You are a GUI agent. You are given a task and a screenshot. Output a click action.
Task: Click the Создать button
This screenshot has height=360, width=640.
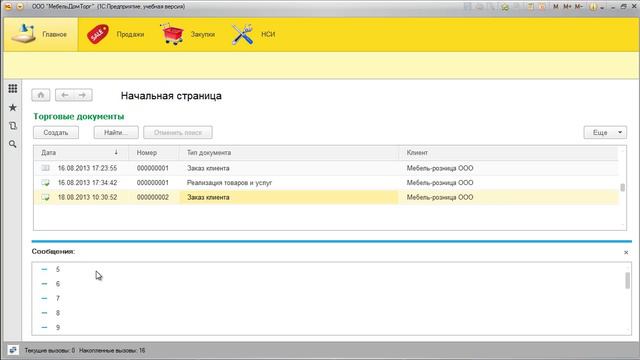(56, 133)
